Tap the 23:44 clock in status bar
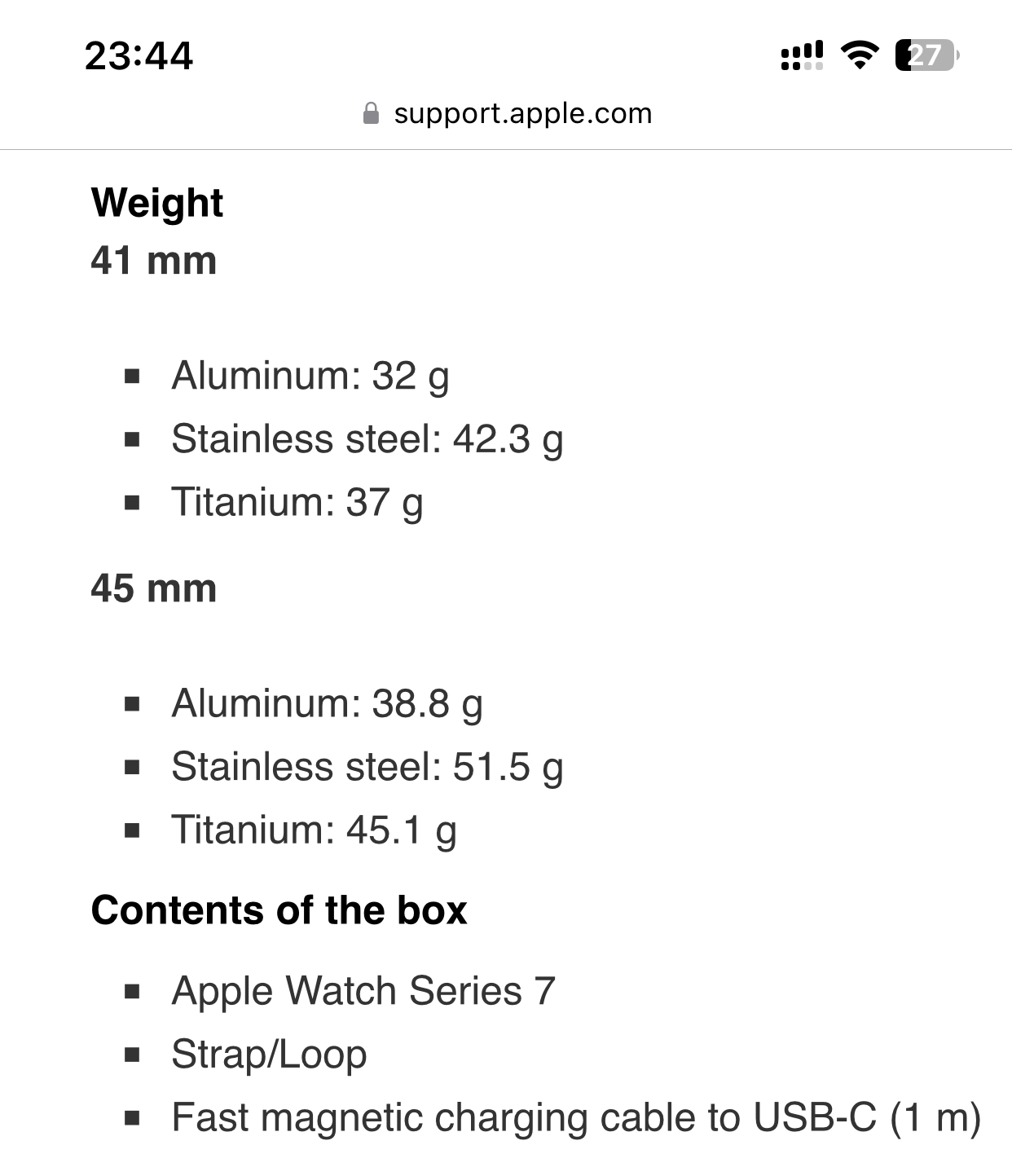This screenshot has width=1012, height=1176. 139,55
